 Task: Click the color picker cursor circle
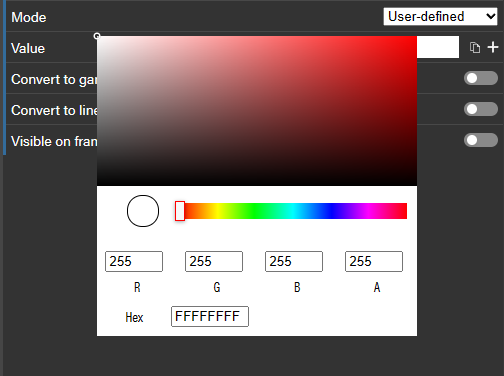tap(97, 36)
